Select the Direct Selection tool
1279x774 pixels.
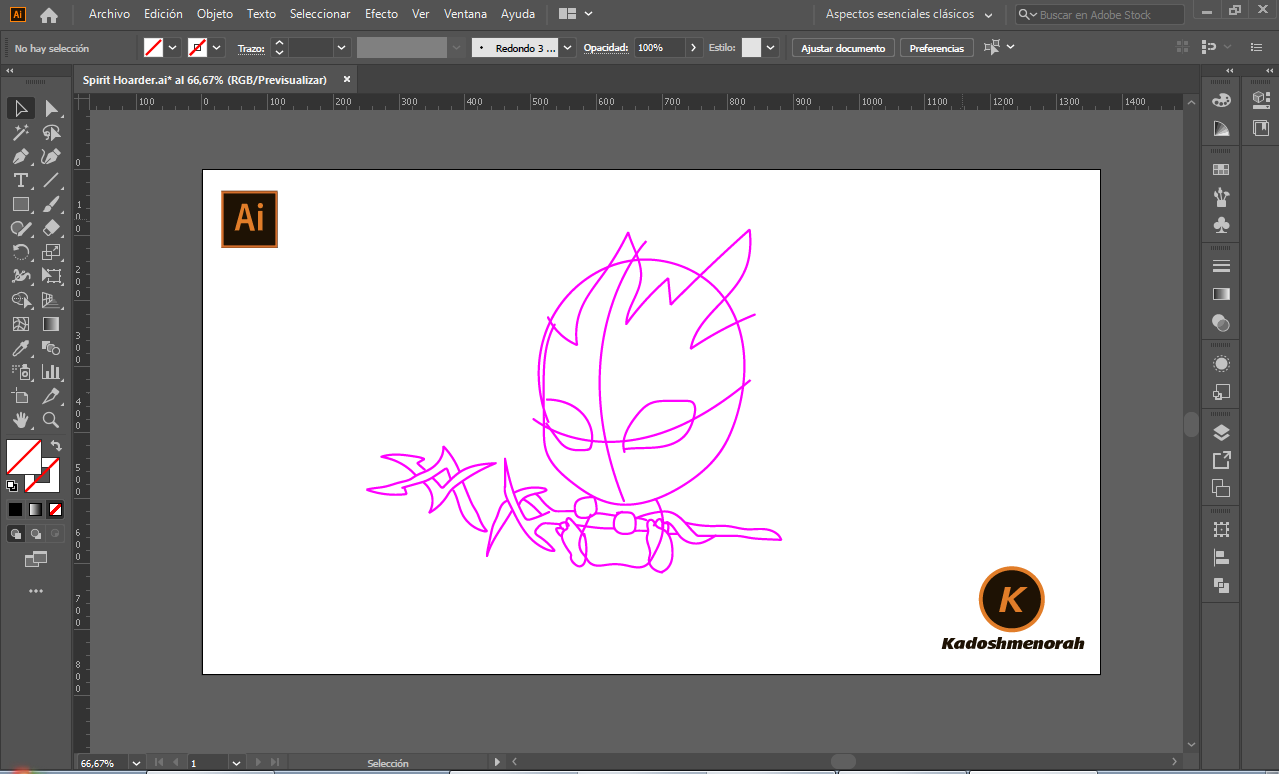[x=52, y=108]
